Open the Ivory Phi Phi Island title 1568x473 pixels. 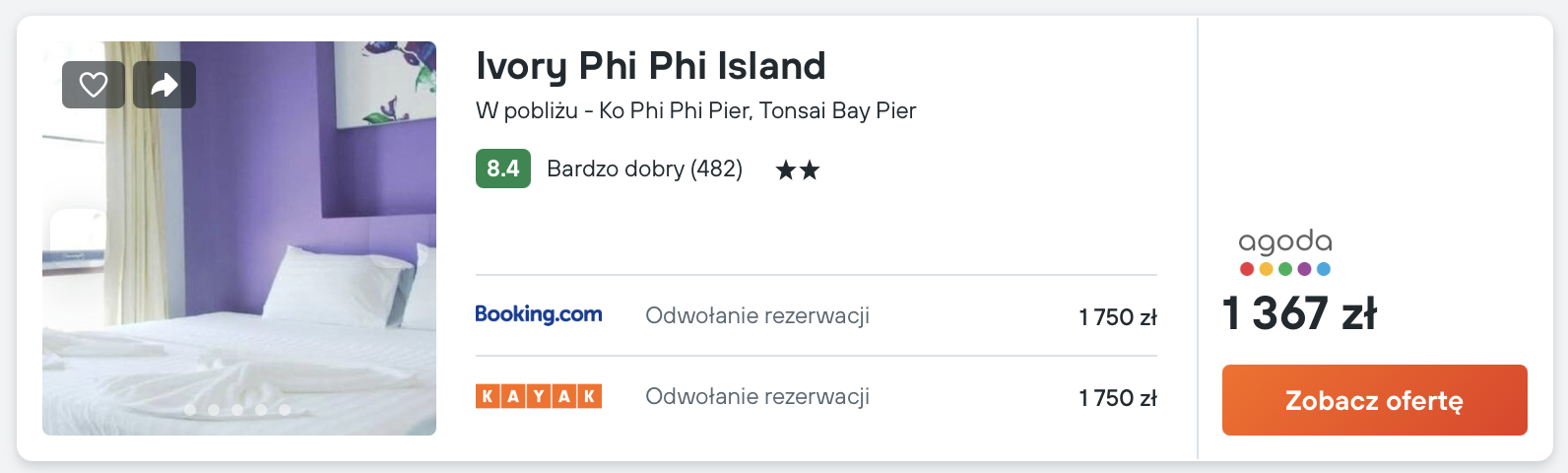(650, 66)
